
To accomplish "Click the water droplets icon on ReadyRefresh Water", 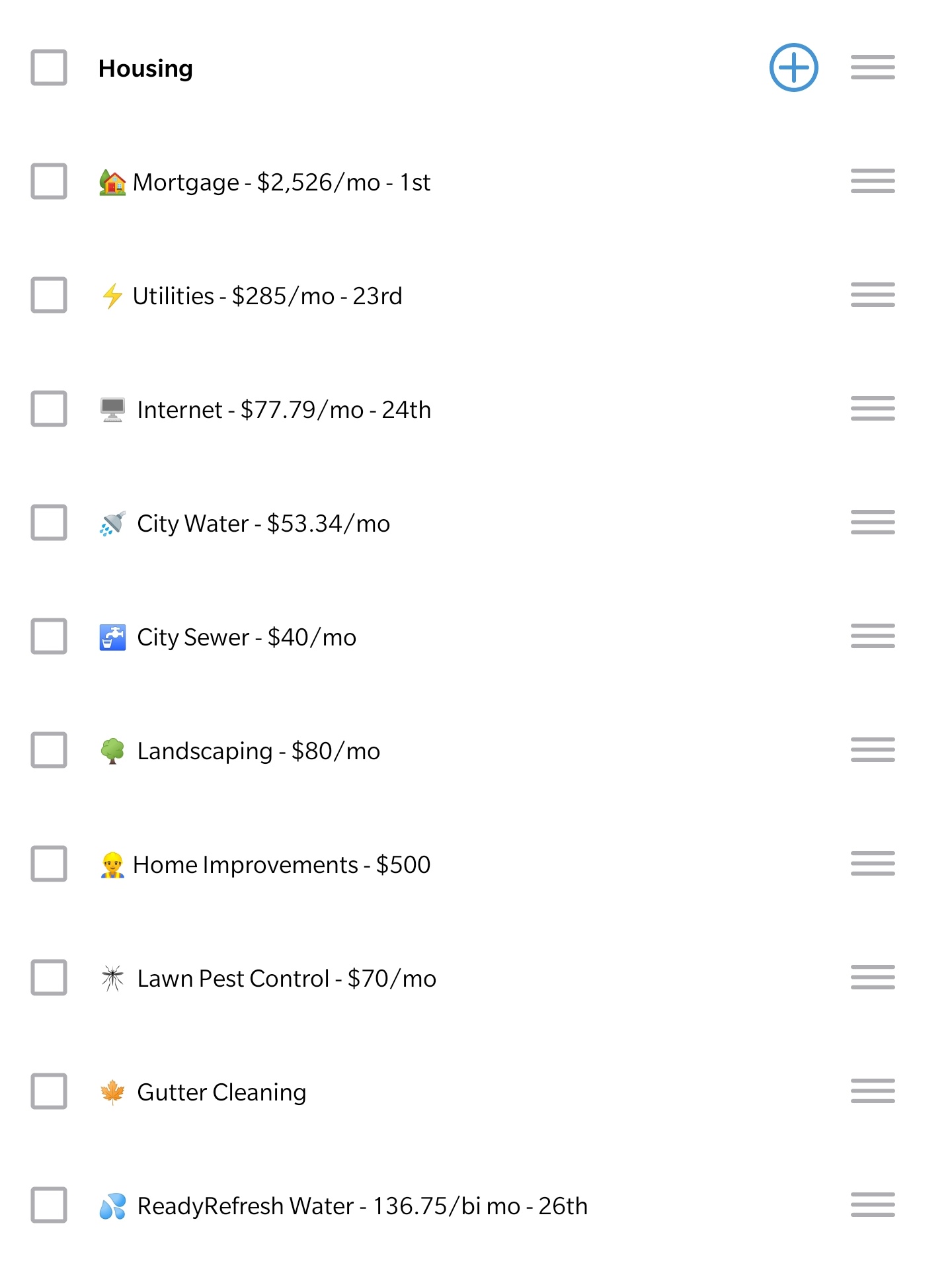I will [x=112, y=1206].
